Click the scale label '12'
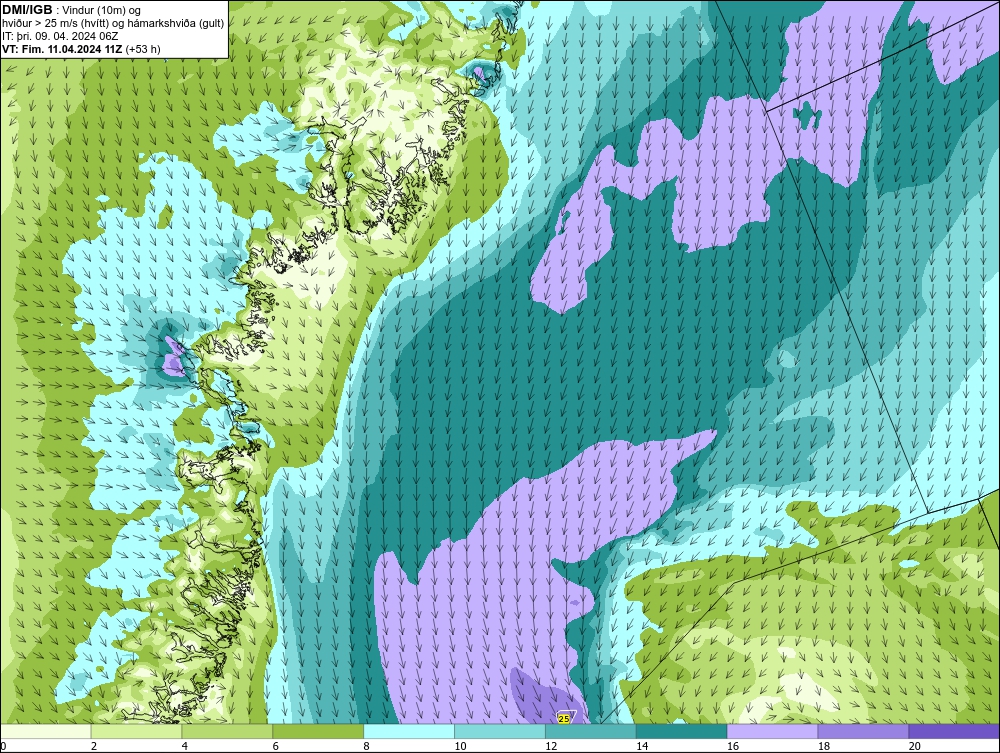This screenshot has height=753, width=1000. point(551,746)
